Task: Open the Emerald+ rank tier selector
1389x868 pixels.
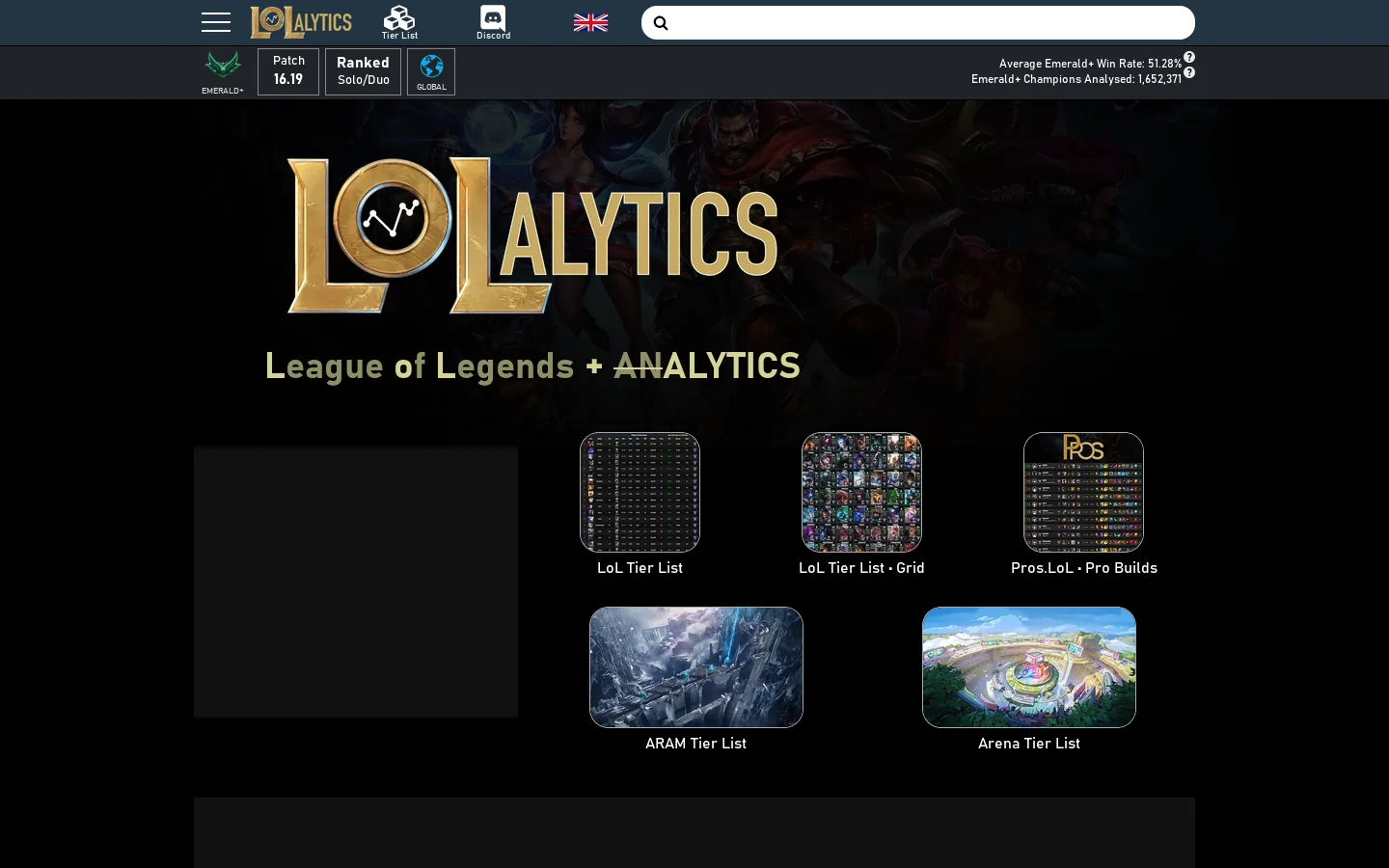Action: tap(223, 72)
